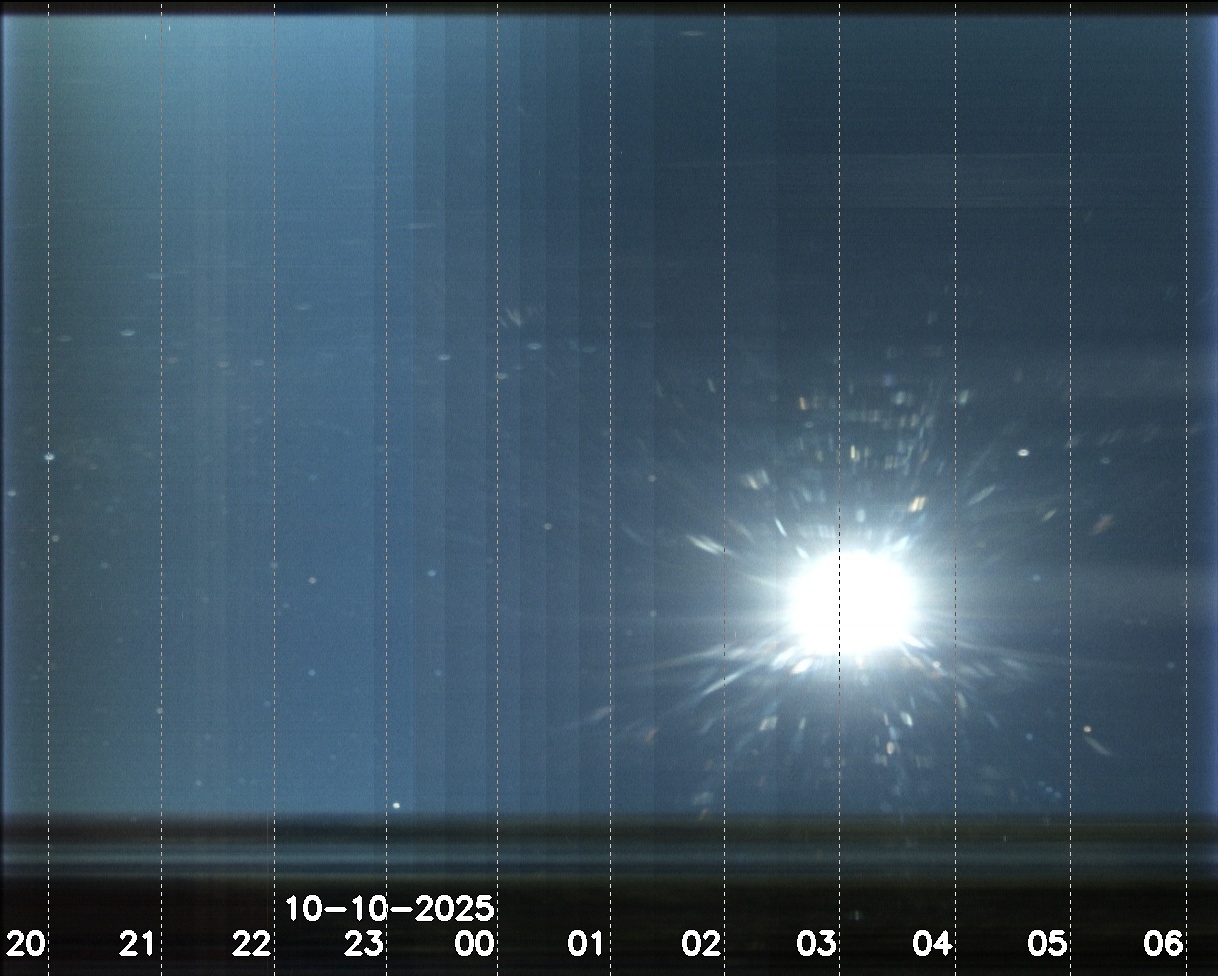Click the 10-10-2025 date label

click(x=390, y=909)
